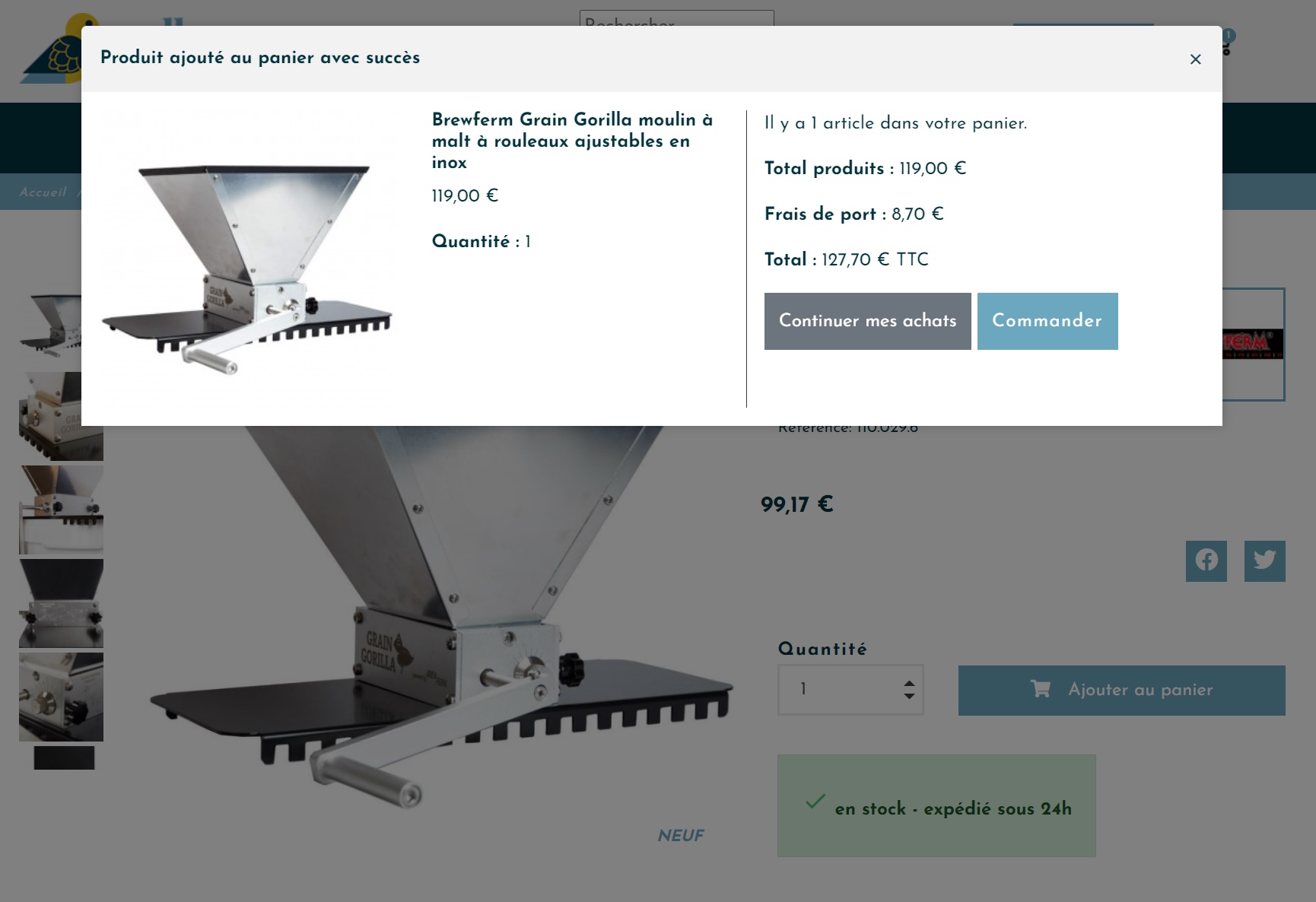Click the 'Produit ajouté au panier avec succès' heading
This screenshot has width=1316, height=902.
click(x=260, y=58)
